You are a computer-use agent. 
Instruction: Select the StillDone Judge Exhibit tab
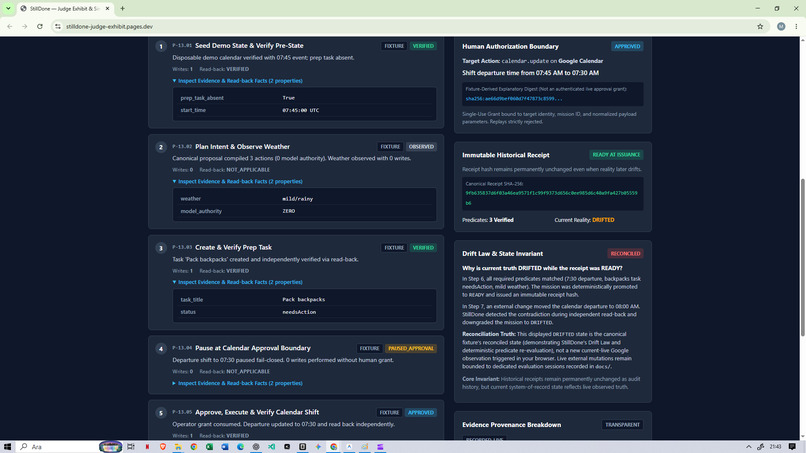click(64, 8)
